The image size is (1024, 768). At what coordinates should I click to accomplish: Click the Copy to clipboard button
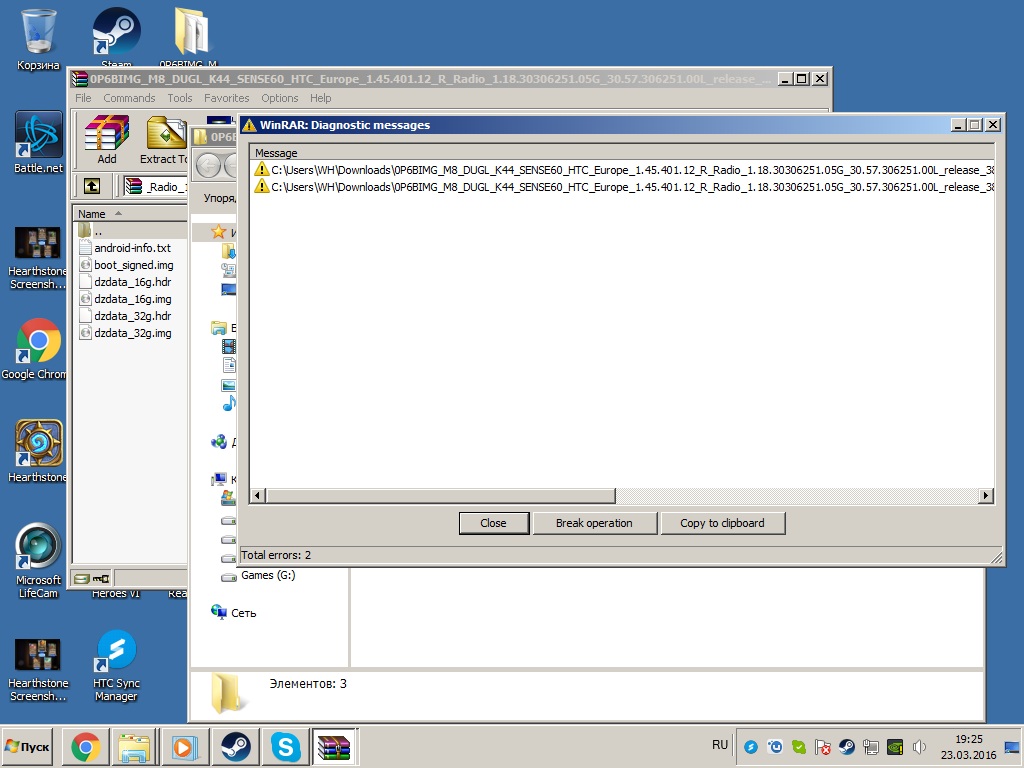click(x=722, y=523)
